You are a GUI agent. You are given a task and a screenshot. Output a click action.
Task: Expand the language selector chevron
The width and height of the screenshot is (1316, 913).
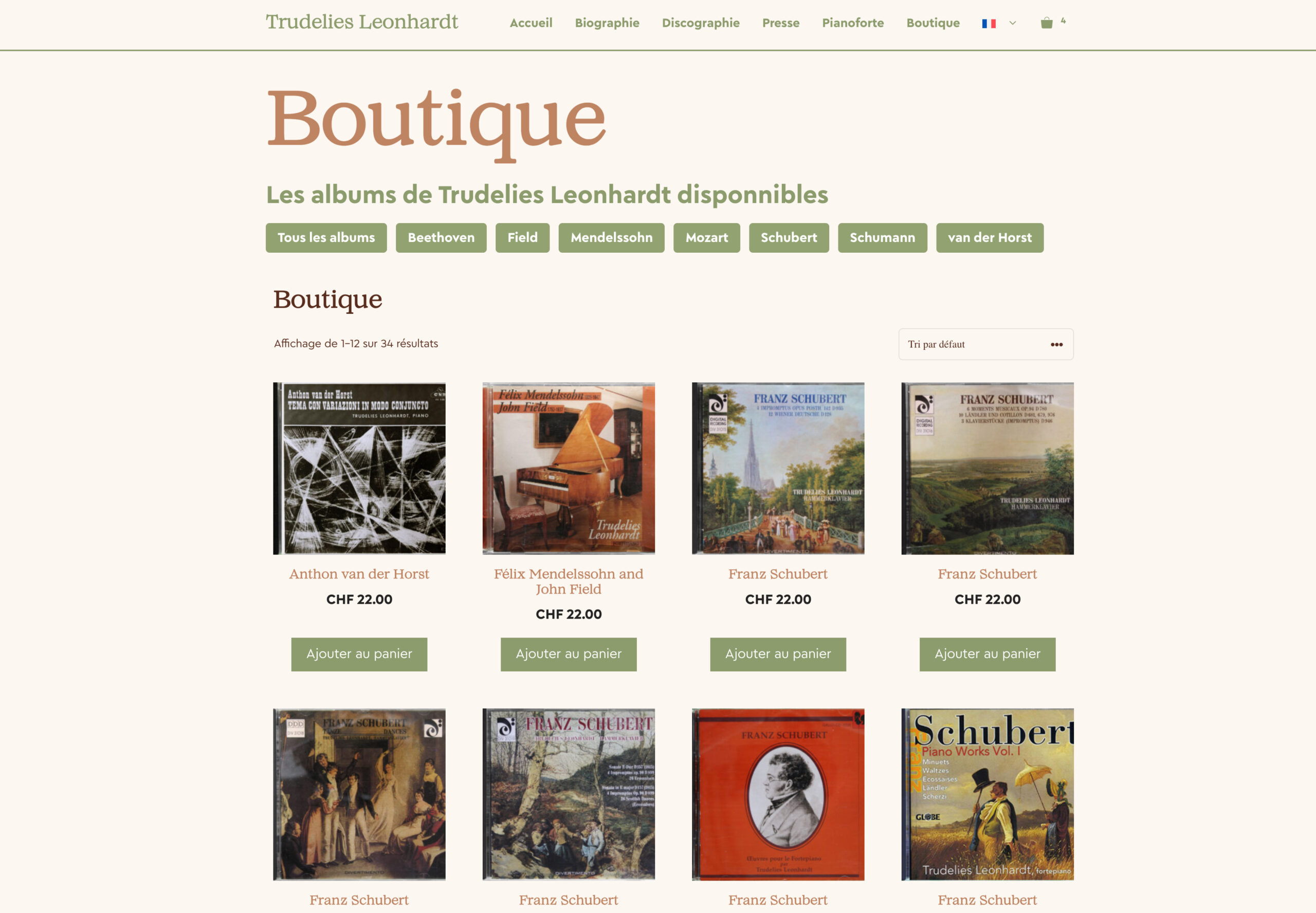pos(1012,24)
